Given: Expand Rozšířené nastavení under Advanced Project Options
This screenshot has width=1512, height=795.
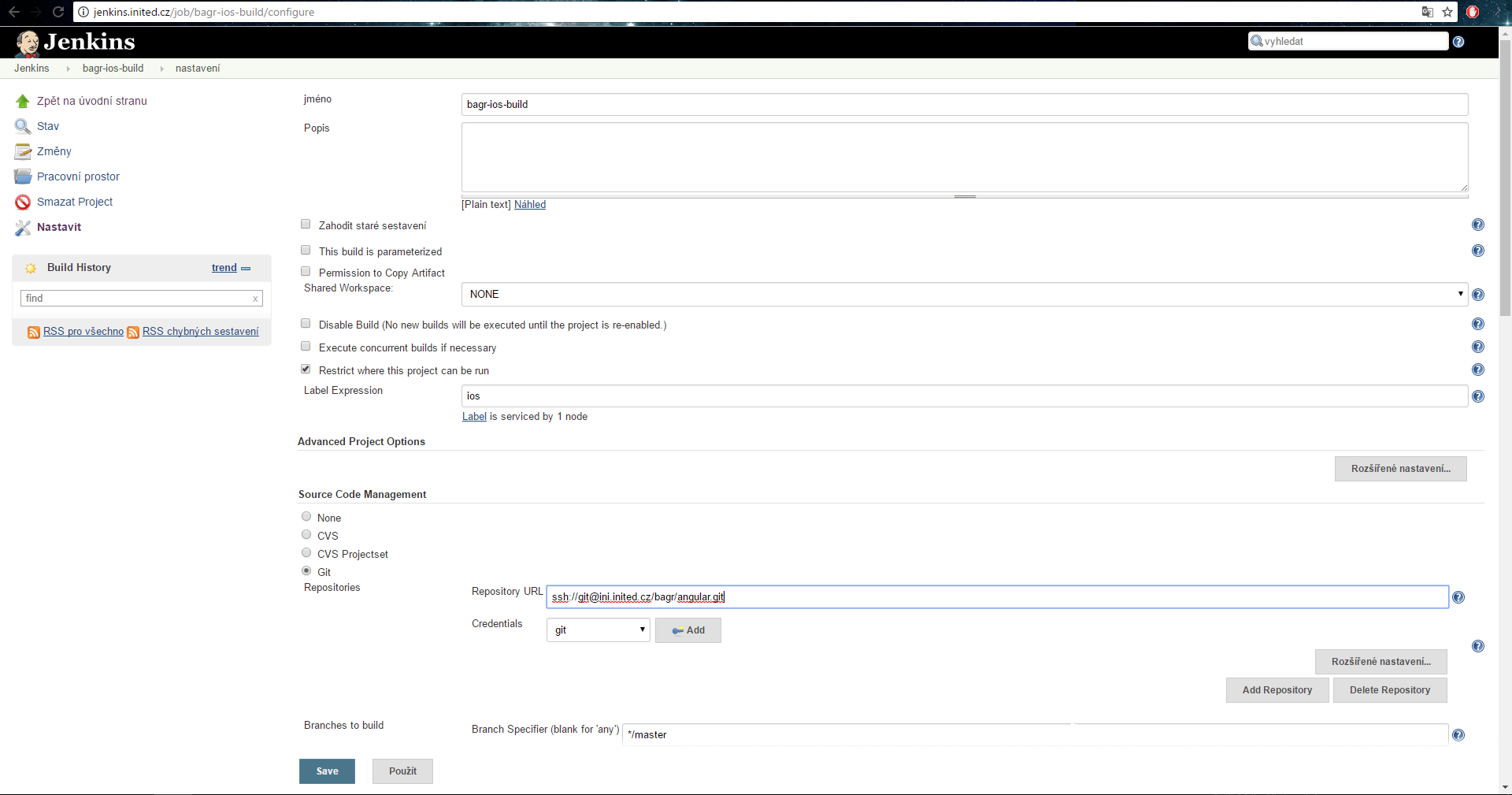Looking at the screenshot, I should 1400,469.
